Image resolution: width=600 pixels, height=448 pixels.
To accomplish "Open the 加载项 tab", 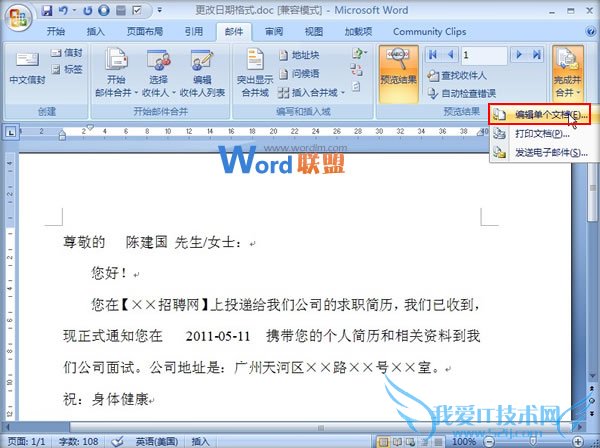I will [358, 31].
